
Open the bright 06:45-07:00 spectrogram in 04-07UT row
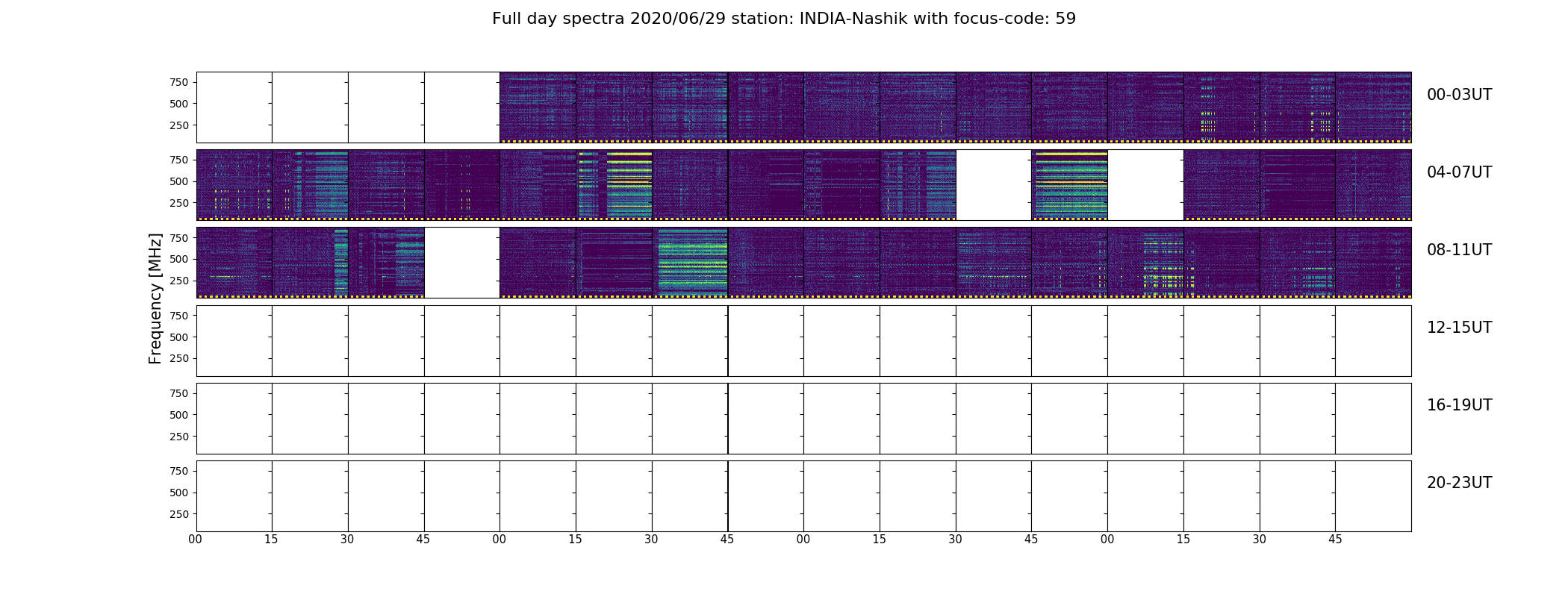pyautogui.click(x=1069, y=184)
